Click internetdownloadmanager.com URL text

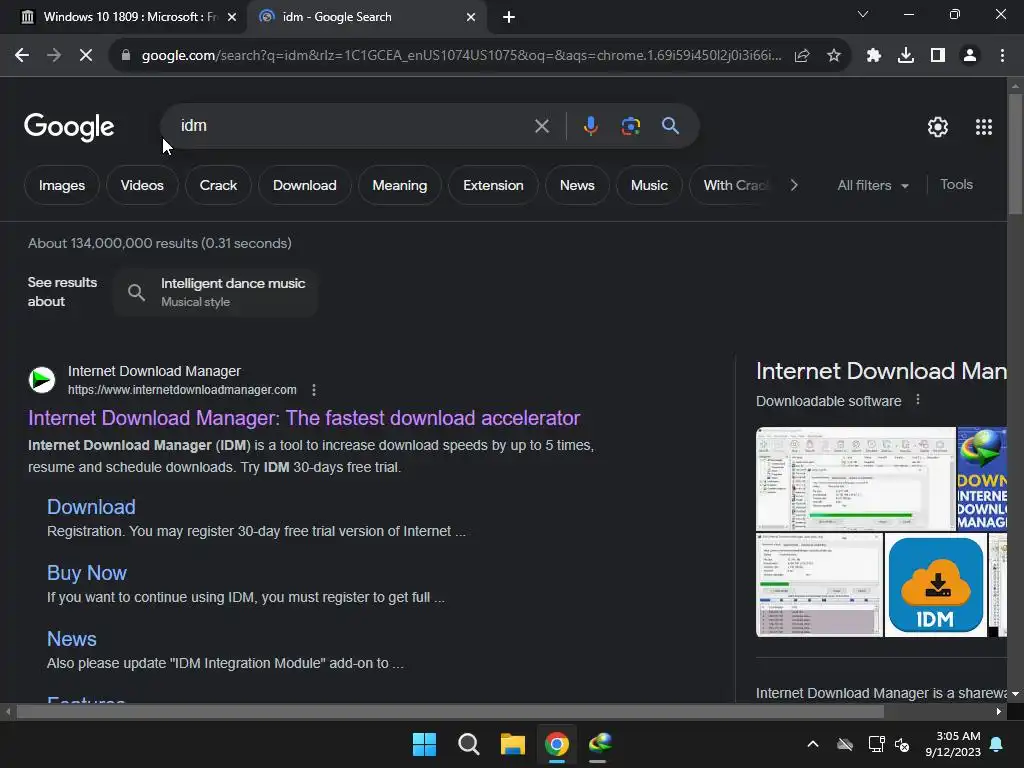pos(182,390)
